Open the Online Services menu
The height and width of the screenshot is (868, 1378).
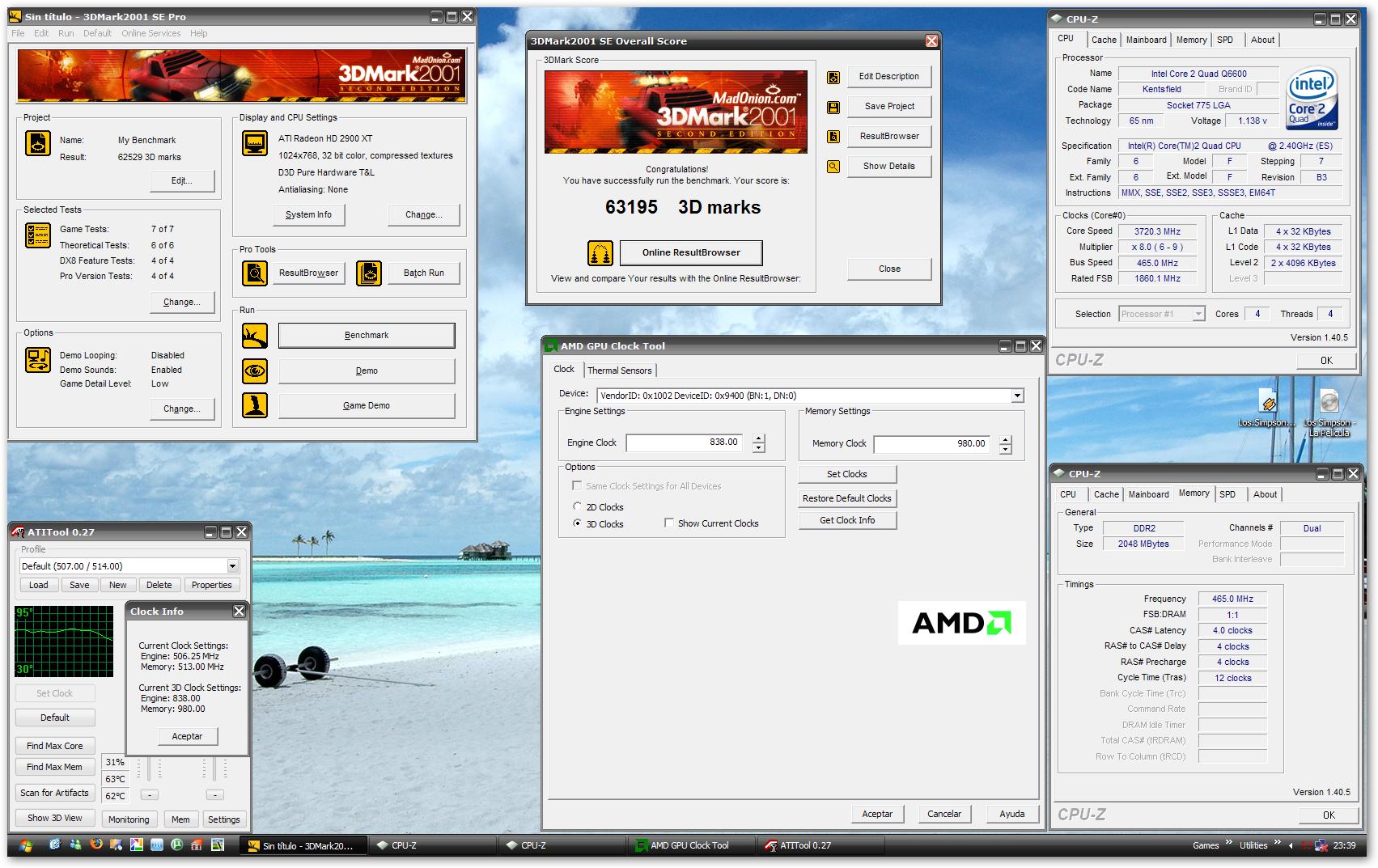click(x=151, y=33)
